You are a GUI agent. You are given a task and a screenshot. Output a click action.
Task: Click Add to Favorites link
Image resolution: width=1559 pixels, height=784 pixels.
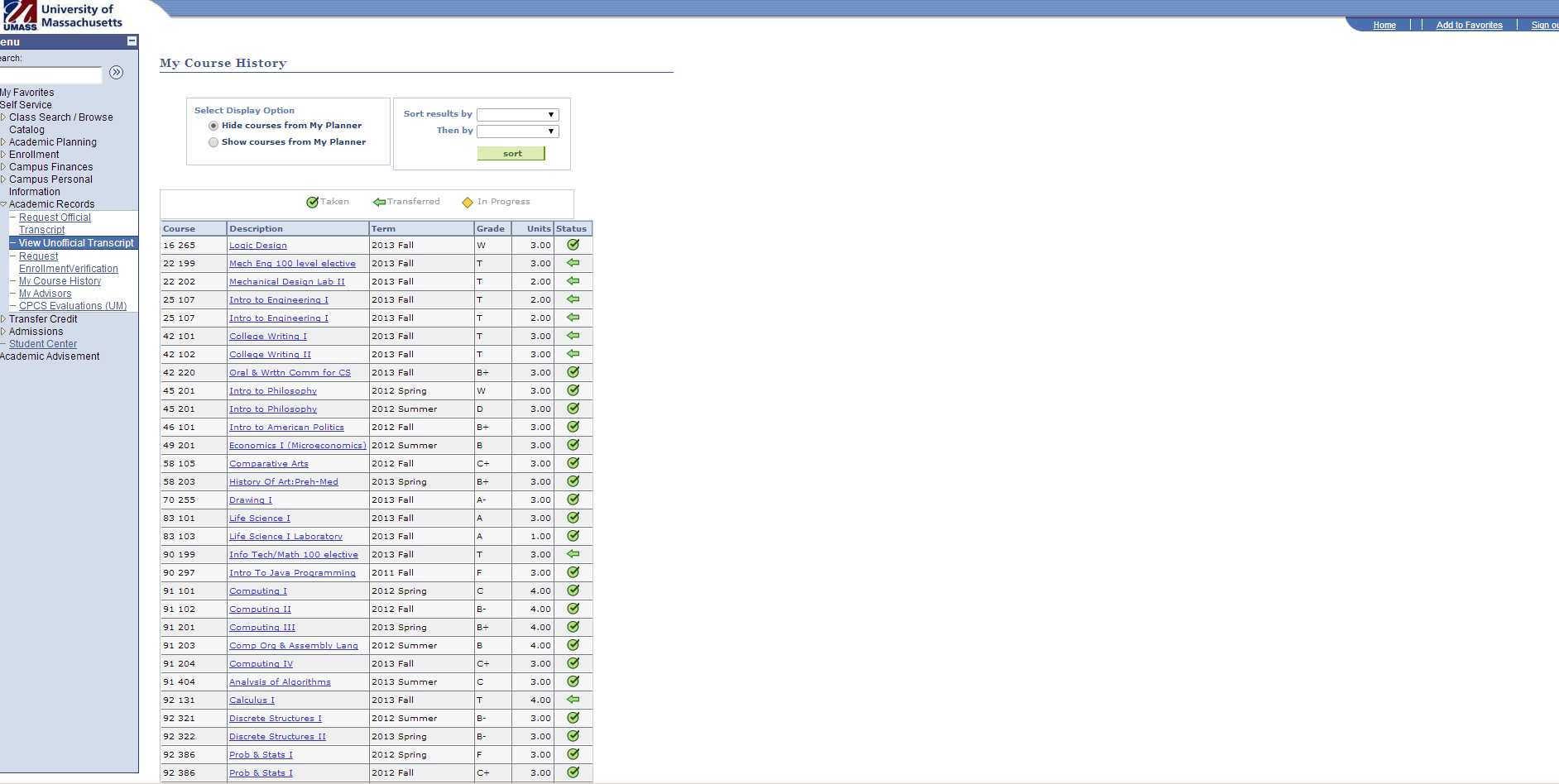click(1469, 25)
